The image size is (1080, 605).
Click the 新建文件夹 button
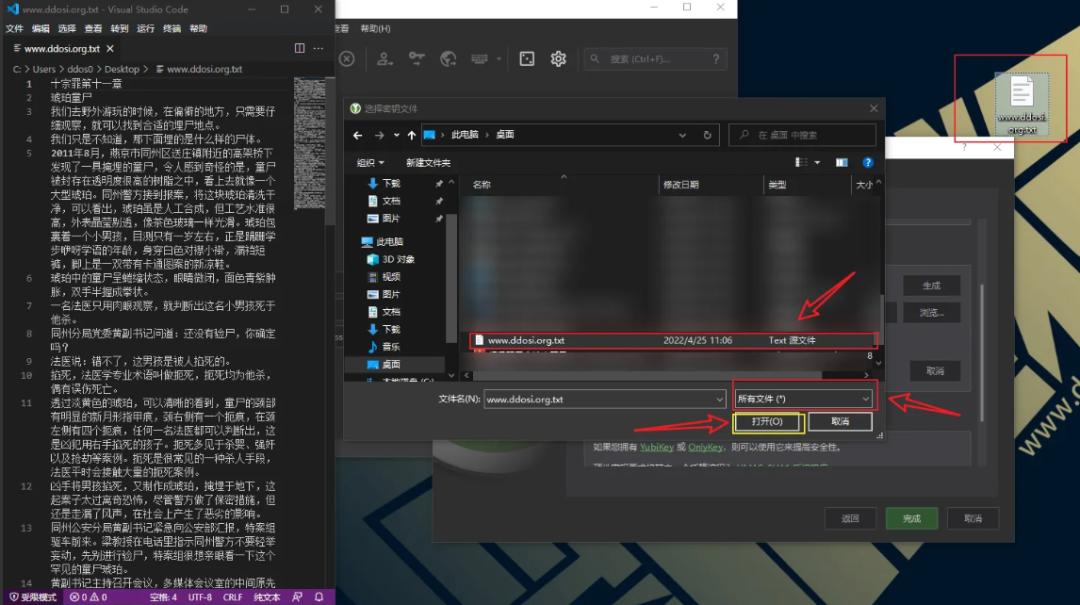[428, 163]
